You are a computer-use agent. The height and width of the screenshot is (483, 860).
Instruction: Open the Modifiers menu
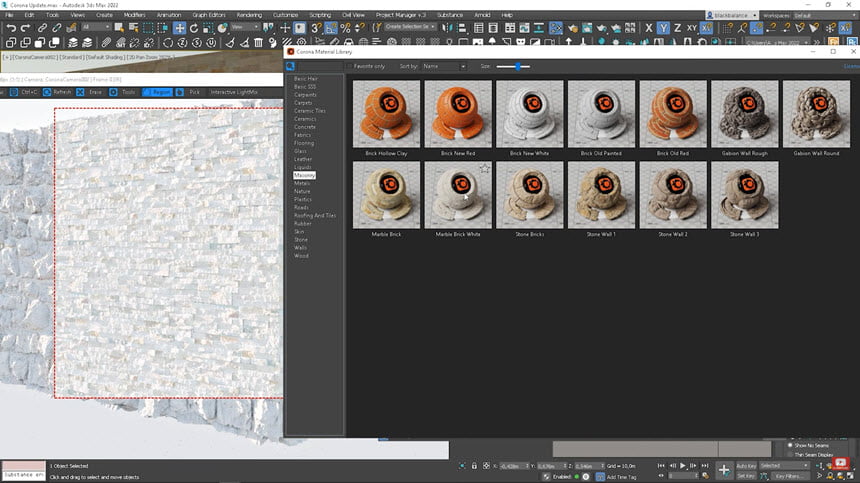(134, 15)
